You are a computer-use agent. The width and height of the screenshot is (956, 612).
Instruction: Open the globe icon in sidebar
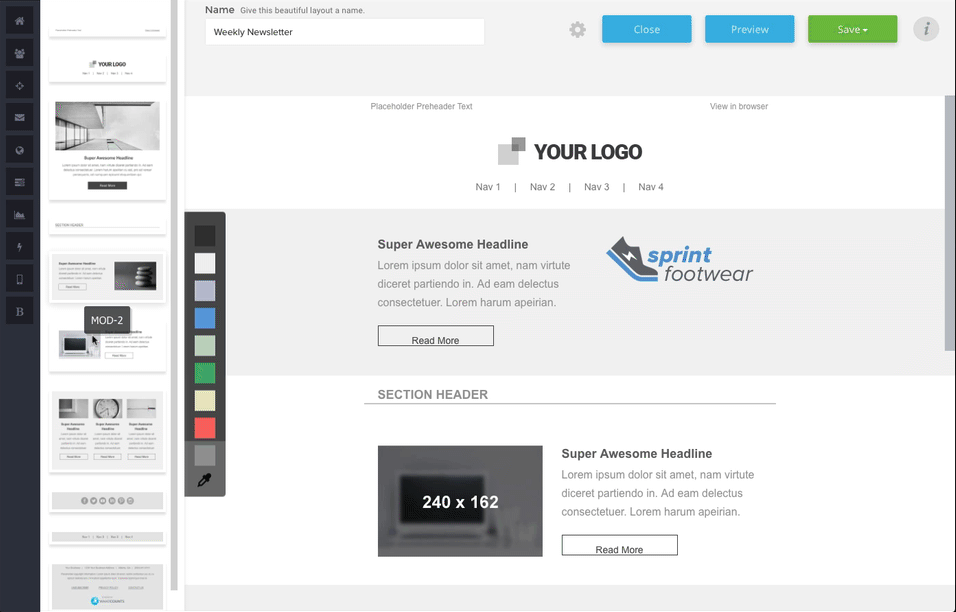[x=19, y=150]
